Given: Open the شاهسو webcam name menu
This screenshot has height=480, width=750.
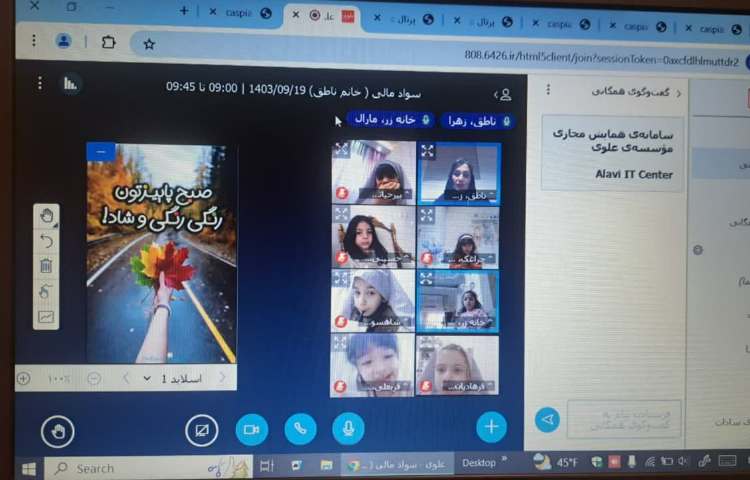Looking at the screenshot, I should (385, 323).
